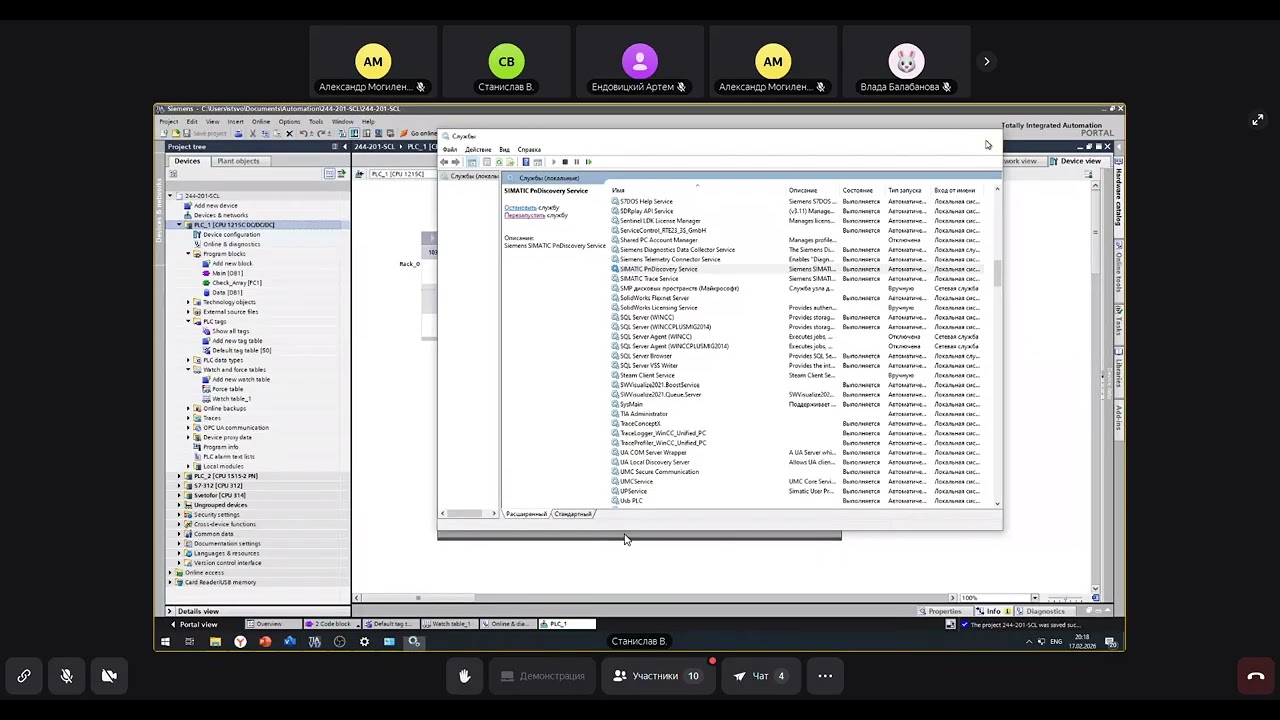Click the Forward arrow in Services toolbar
Image resolution: width=1280 pixels, height=720 pixels.
pyautogui.click(x=456, y=162)
